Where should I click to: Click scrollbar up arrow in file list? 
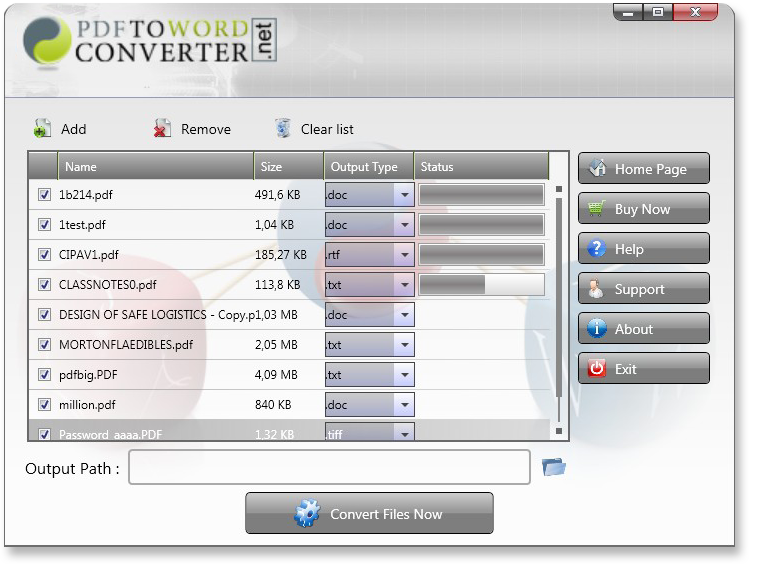click(x=559, y=189)
